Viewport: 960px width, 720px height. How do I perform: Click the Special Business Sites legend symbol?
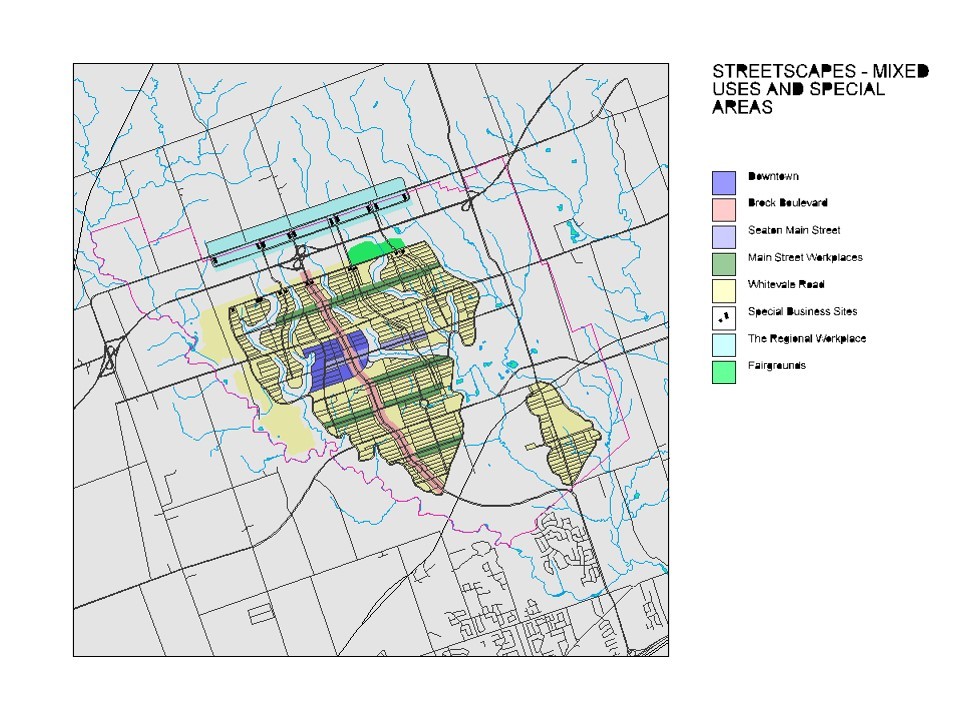coord(724,318)
